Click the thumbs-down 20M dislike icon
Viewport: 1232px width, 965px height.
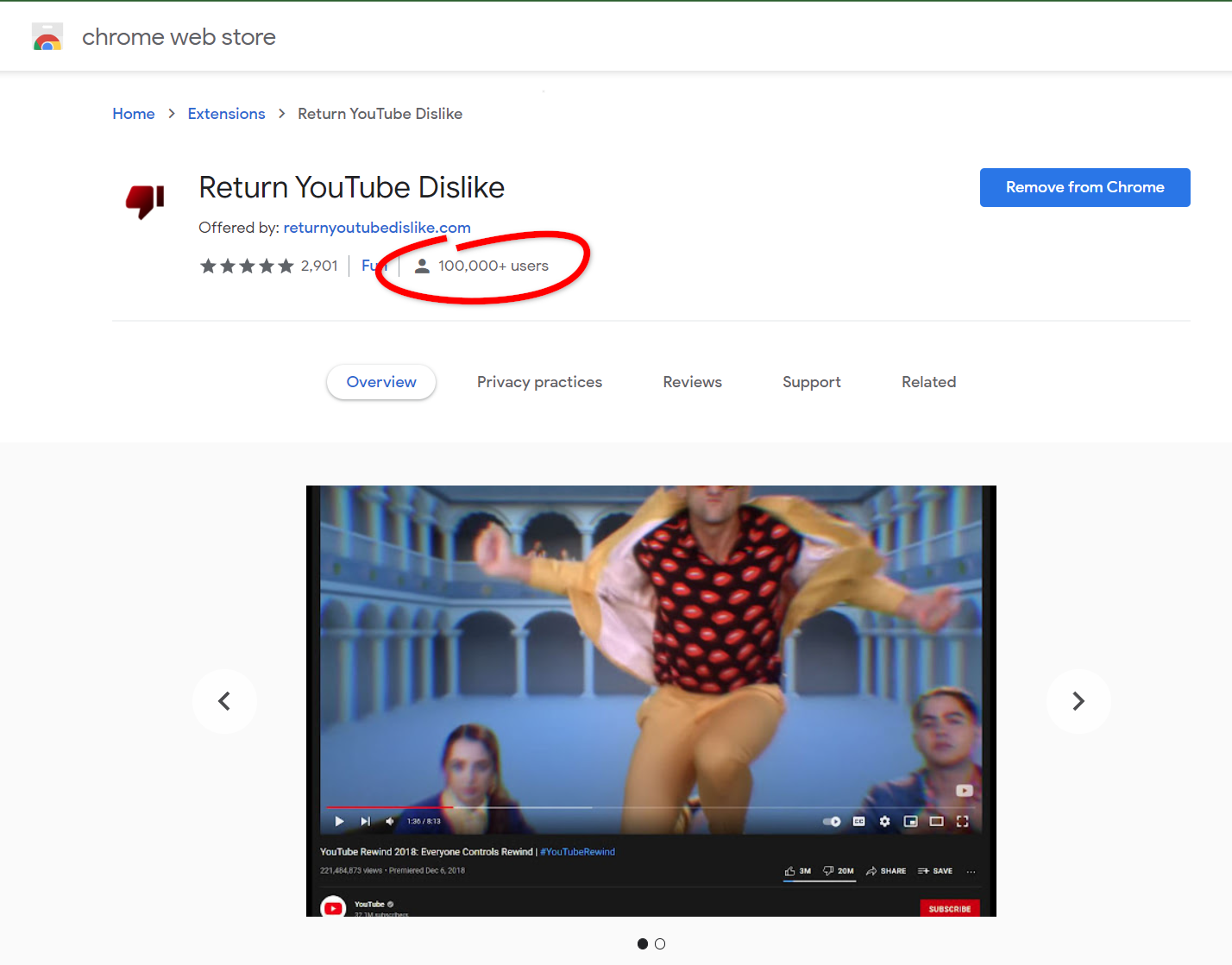[x=828, y=871]
